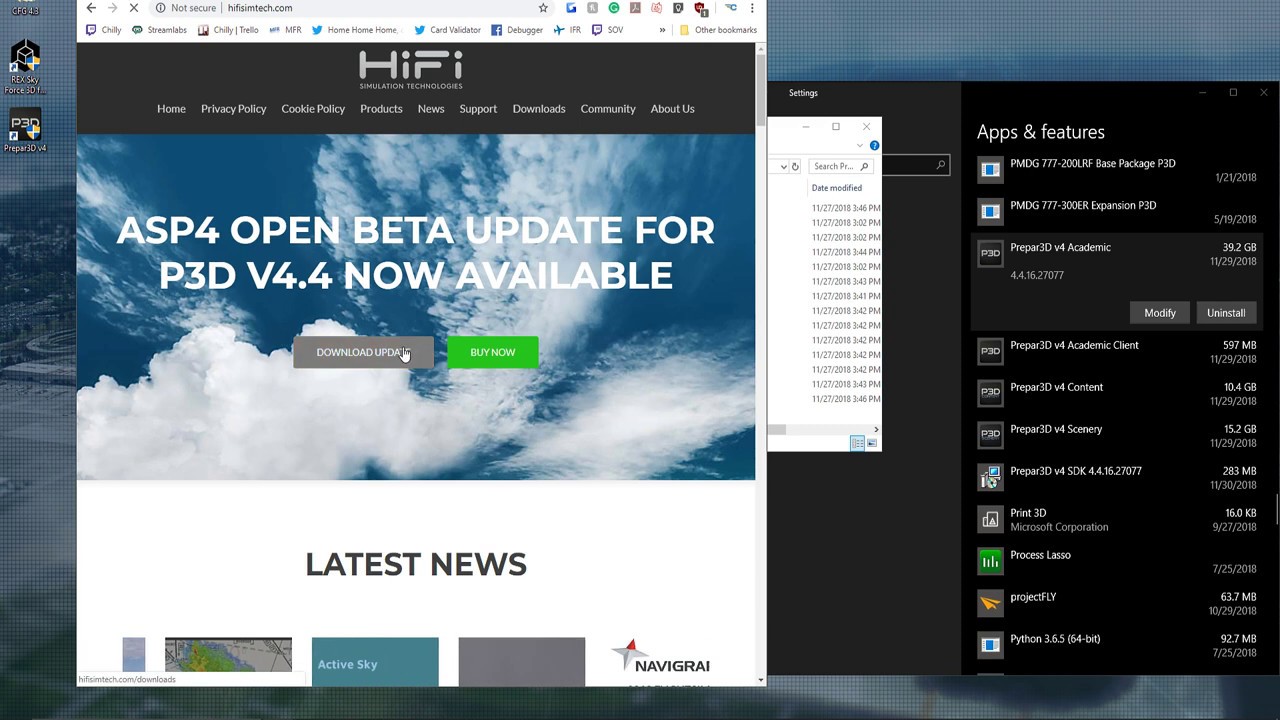Image resolution: width=1280 pixels, height=720 pixels.
Task: Click the green BUY NOW button
Action: pos(493,352)
